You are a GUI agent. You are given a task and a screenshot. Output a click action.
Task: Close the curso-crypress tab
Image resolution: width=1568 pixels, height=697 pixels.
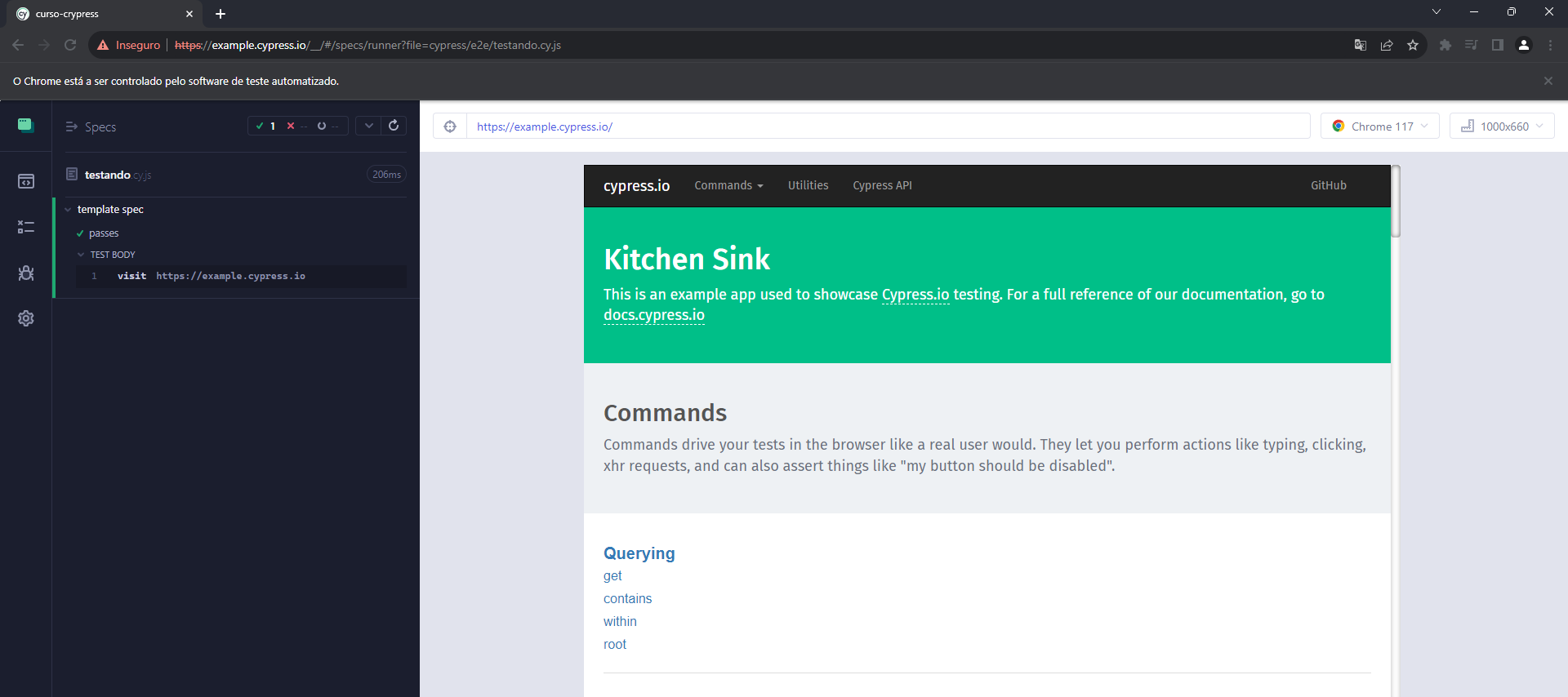point(189,14)
